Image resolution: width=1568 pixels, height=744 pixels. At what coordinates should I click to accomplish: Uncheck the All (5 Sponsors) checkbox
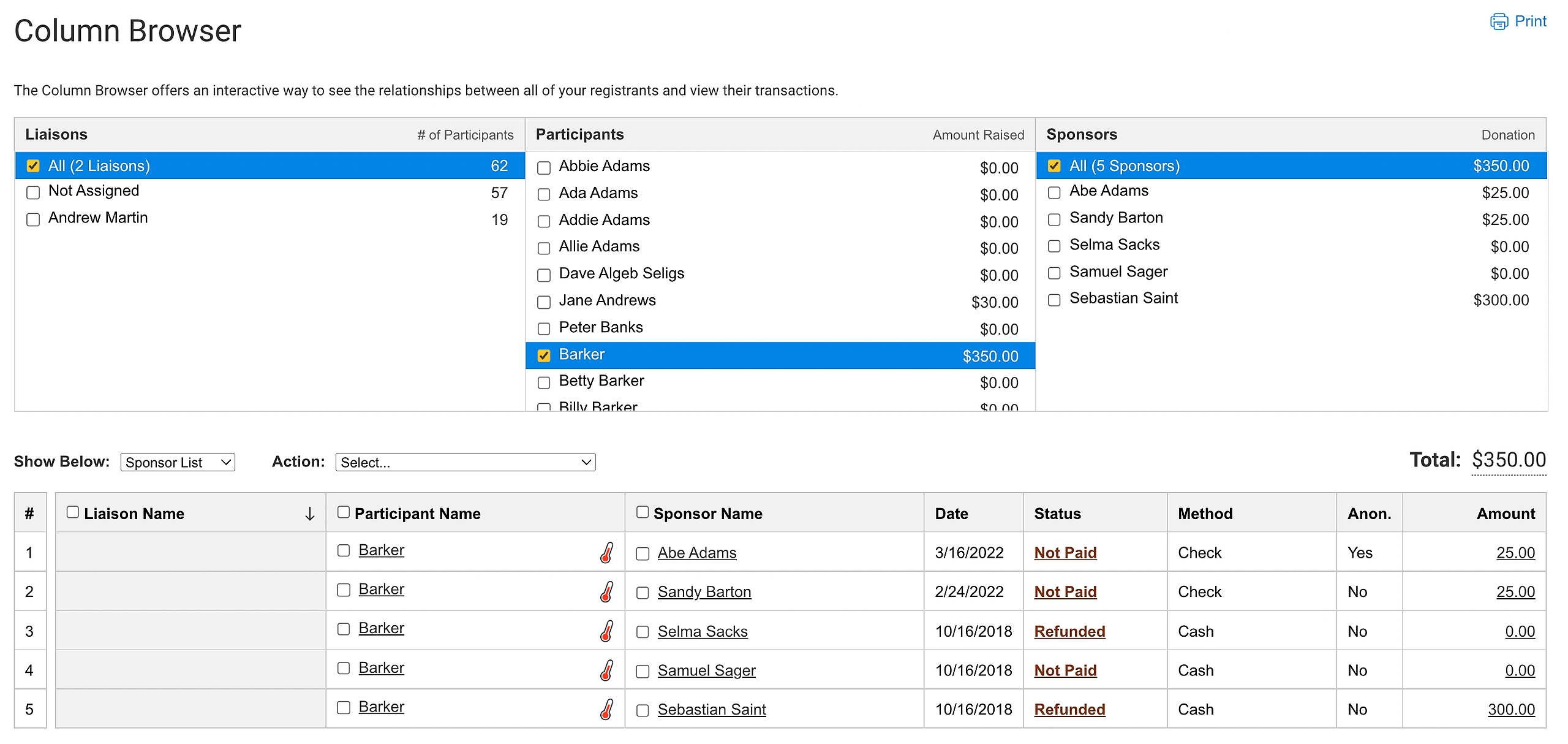[1054, 166]
